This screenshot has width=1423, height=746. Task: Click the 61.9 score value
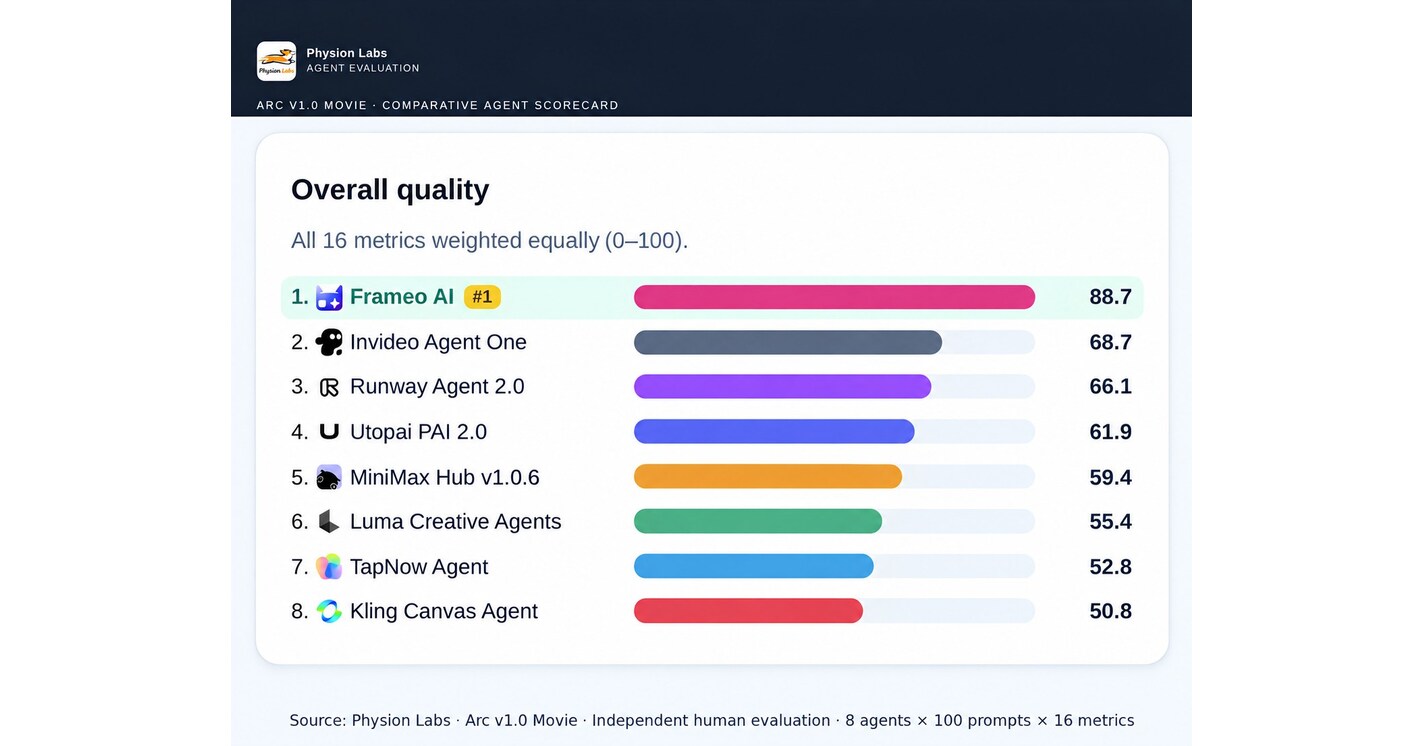(x=1110, y=432)
